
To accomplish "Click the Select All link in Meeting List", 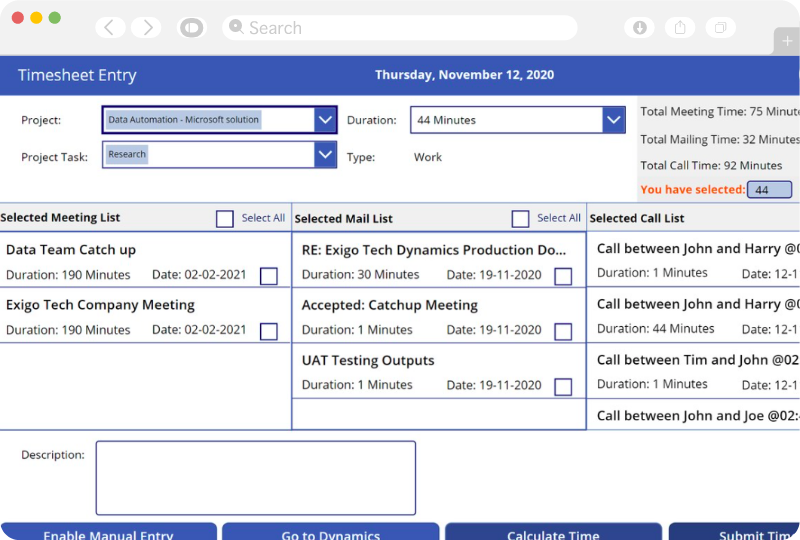I will 263,218.
